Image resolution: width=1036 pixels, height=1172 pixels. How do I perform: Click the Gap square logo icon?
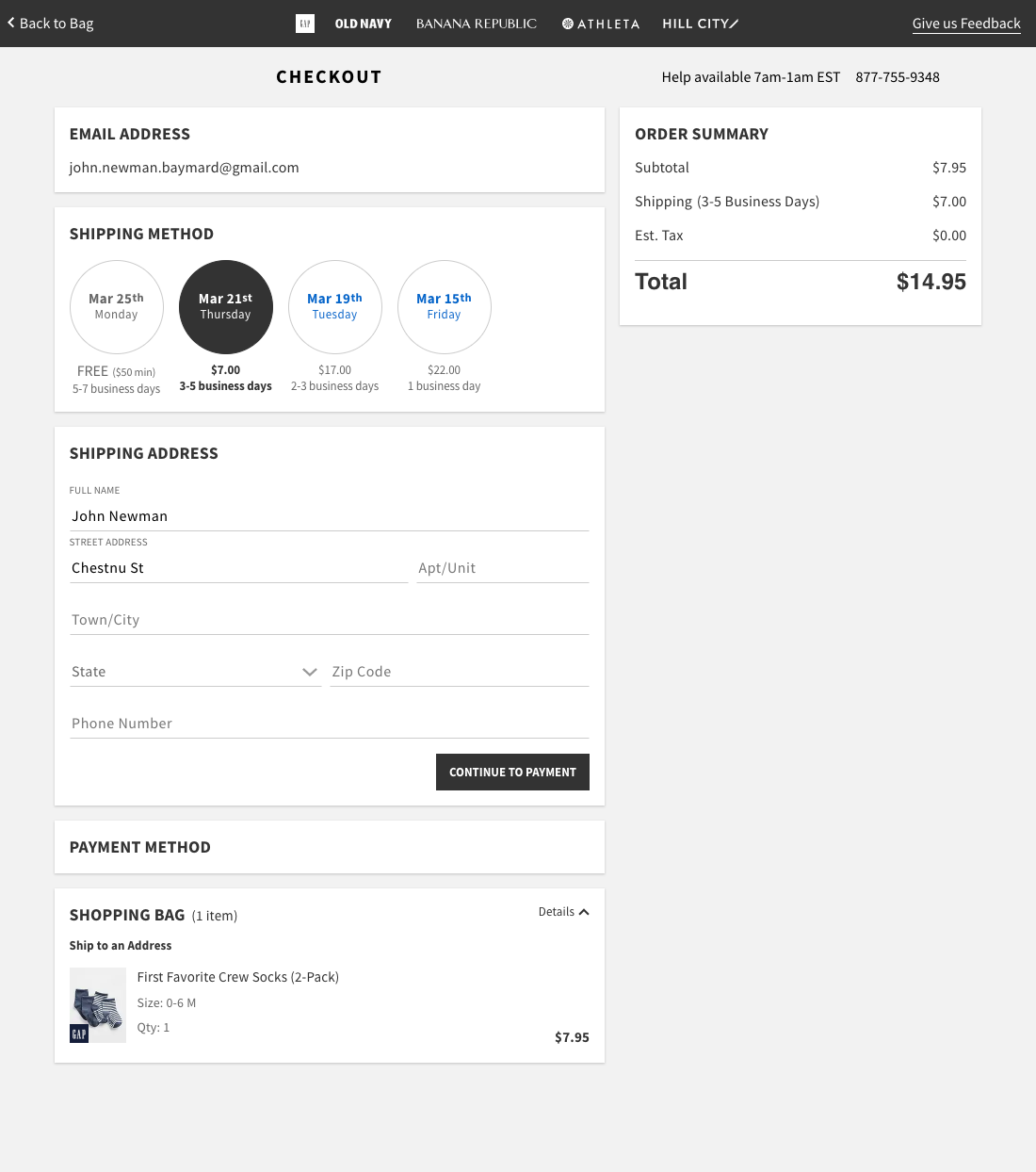point(305,23)
